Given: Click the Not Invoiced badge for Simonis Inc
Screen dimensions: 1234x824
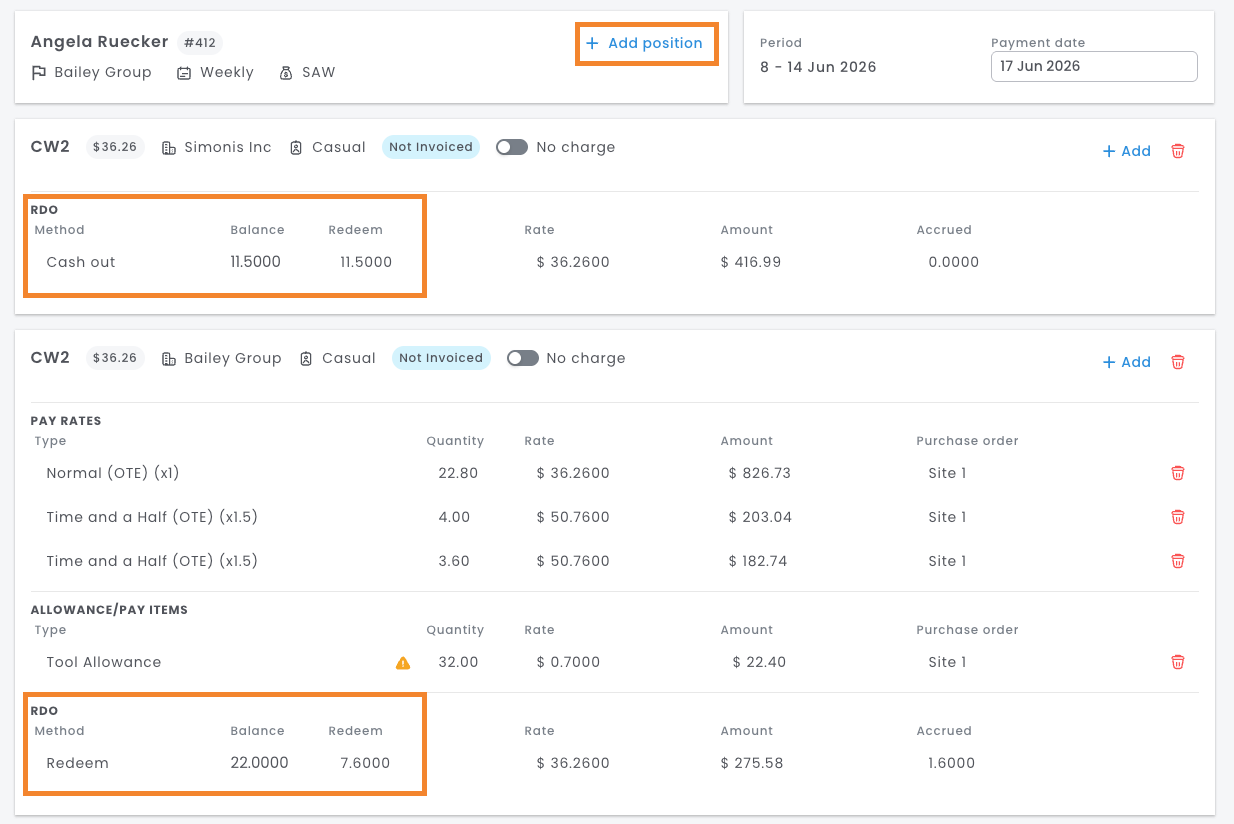Looking at the screenshot, I should 431,147.
